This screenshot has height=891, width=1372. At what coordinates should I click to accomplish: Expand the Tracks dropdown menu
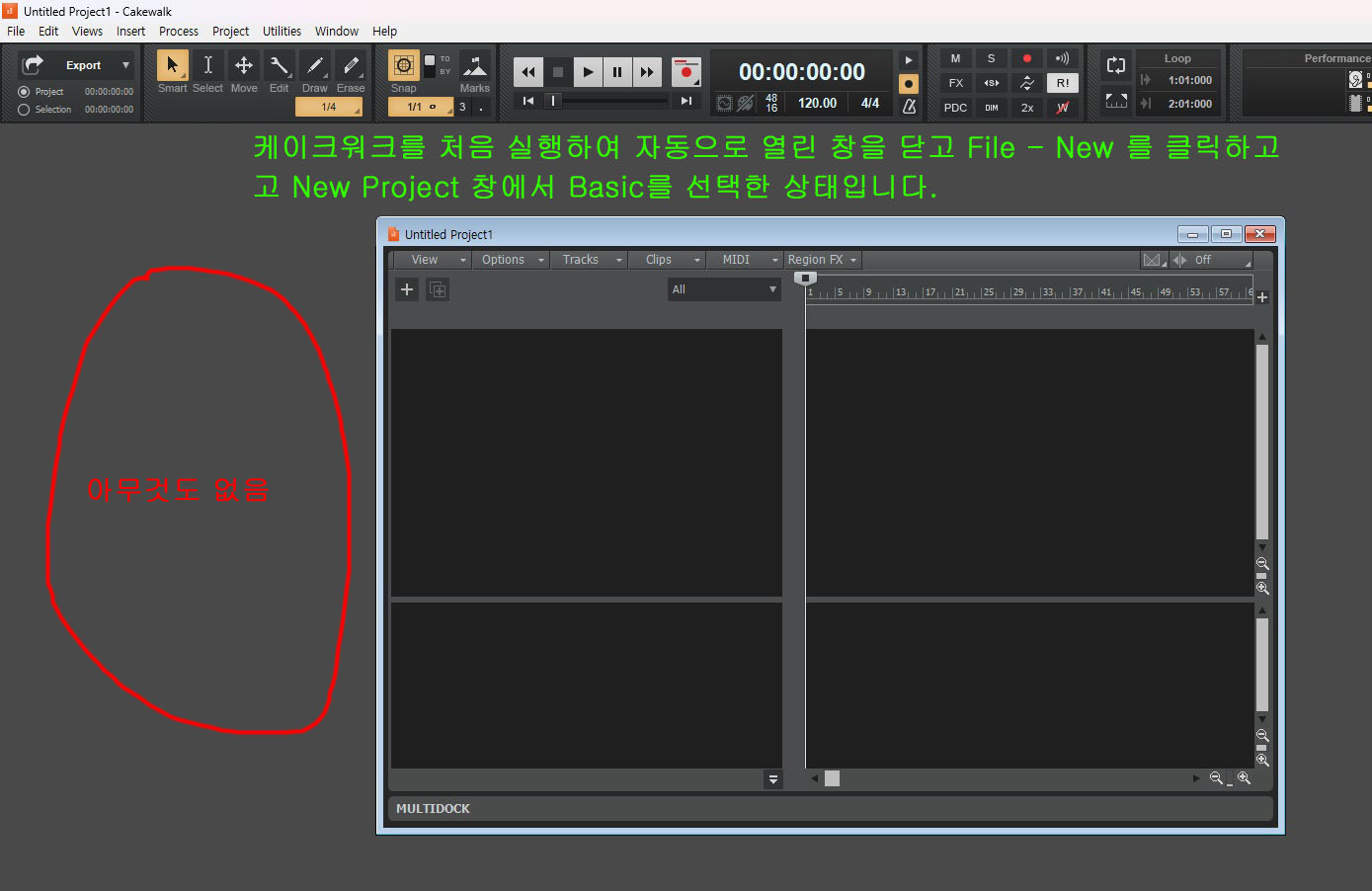(589, 260)
